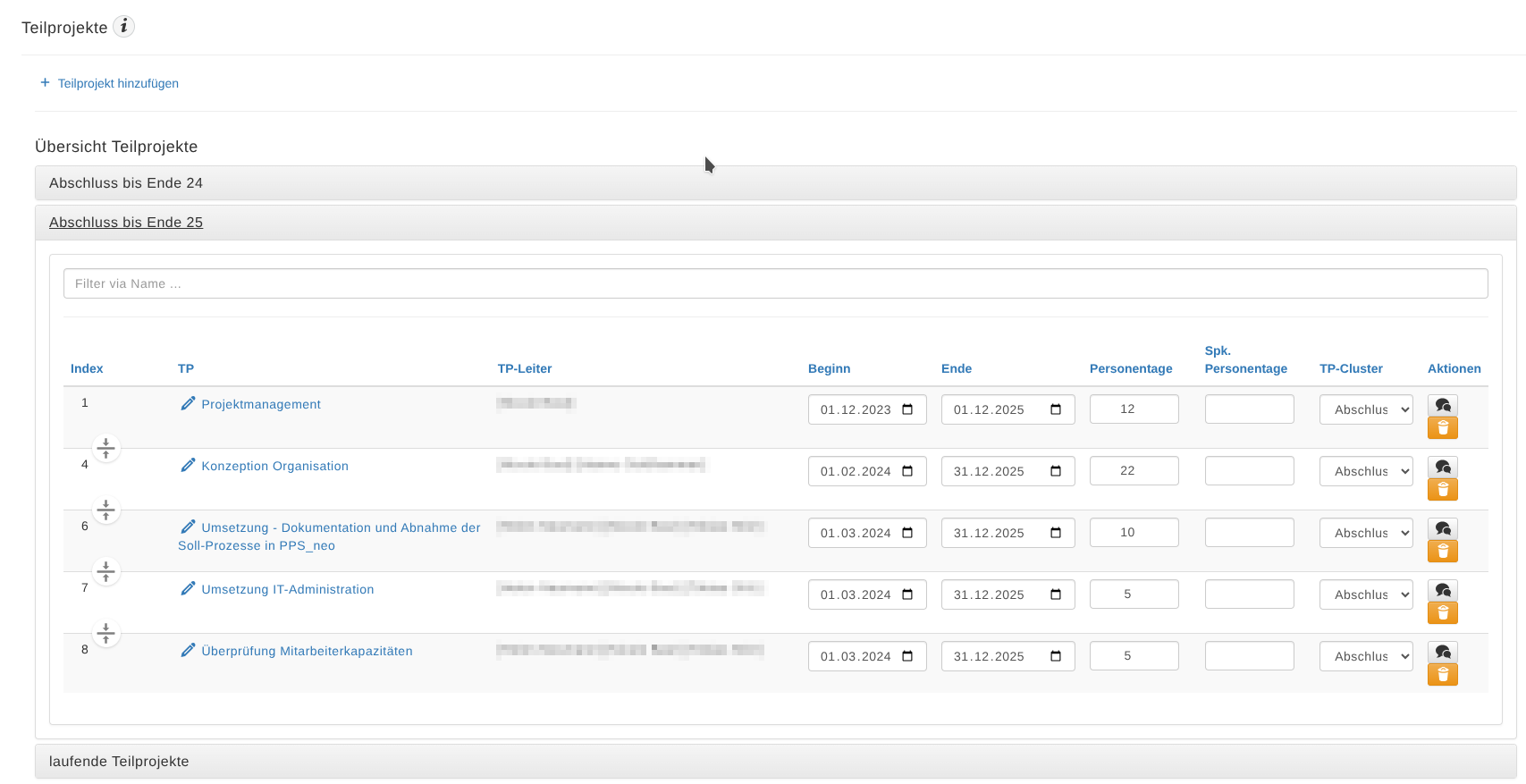Expand the laufende Teilprojekte section
This screenshot has height=784, width=1526.
coord(119,761)
